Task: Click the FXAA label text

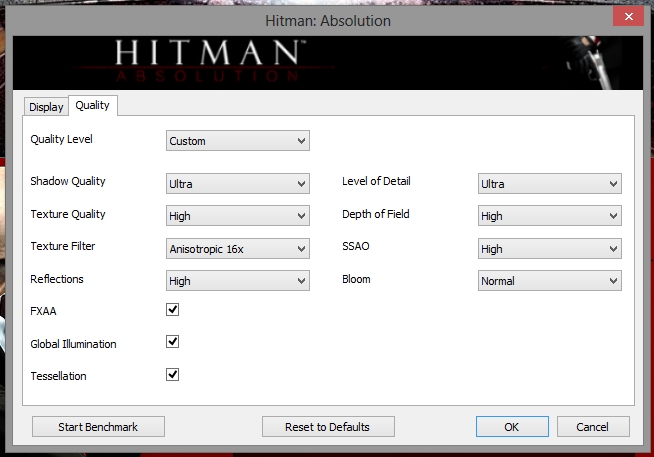Action: coord(43,311)
